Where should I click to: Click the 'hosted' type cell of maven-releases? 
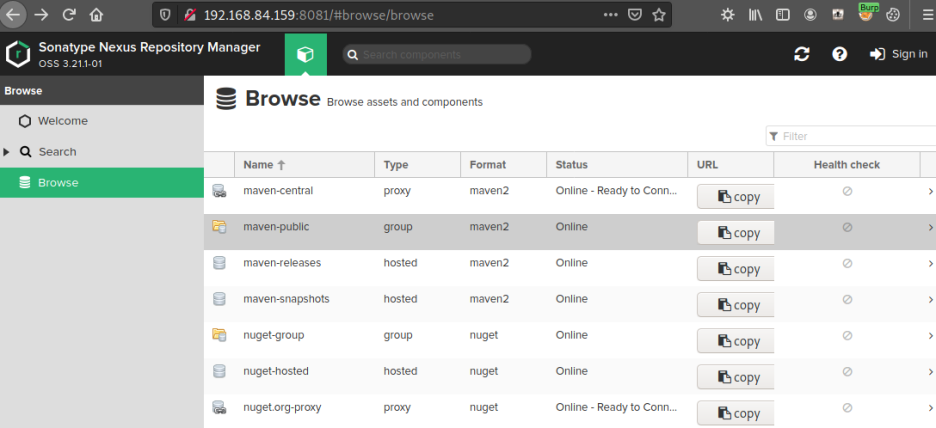pos(400,263)
